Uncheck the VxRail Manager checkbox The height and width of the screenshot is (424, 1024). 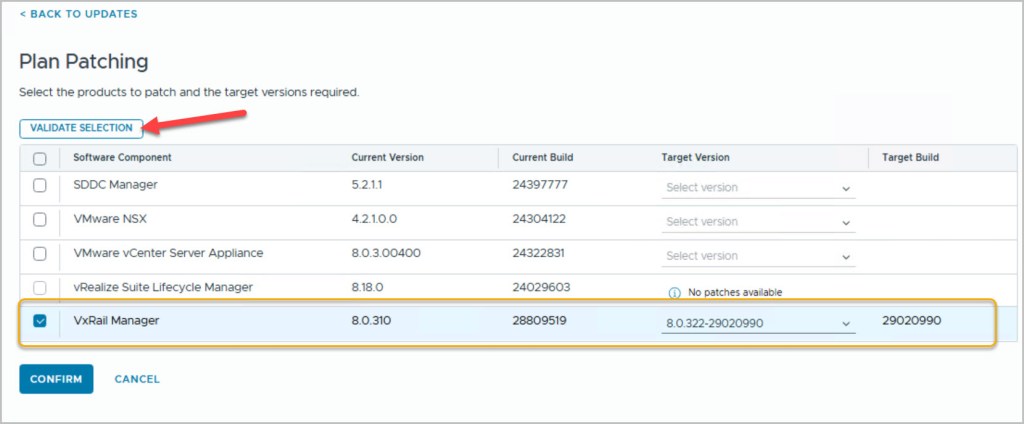40,321
